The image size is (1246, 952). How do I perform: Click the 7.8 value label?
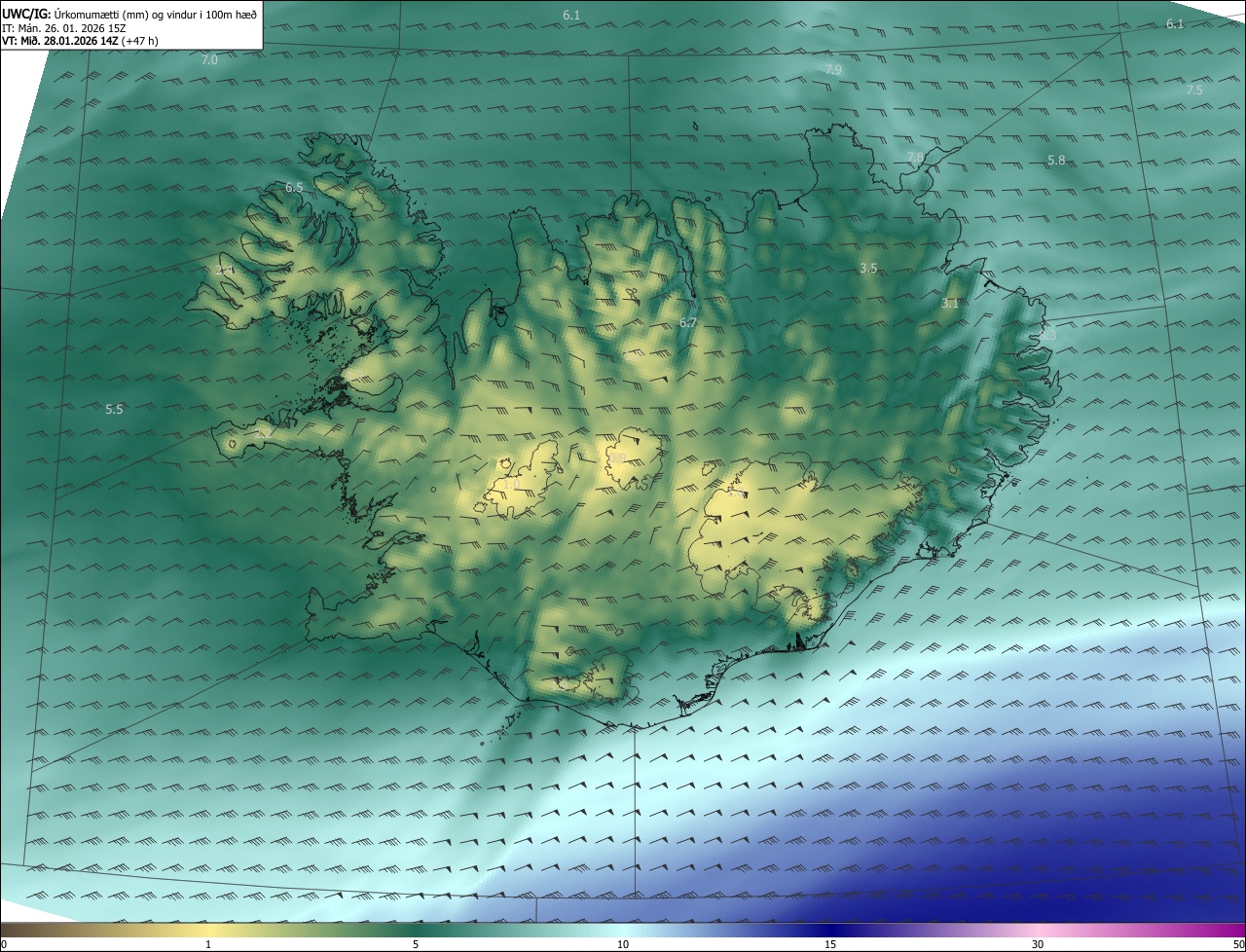[x=915, y=157]
